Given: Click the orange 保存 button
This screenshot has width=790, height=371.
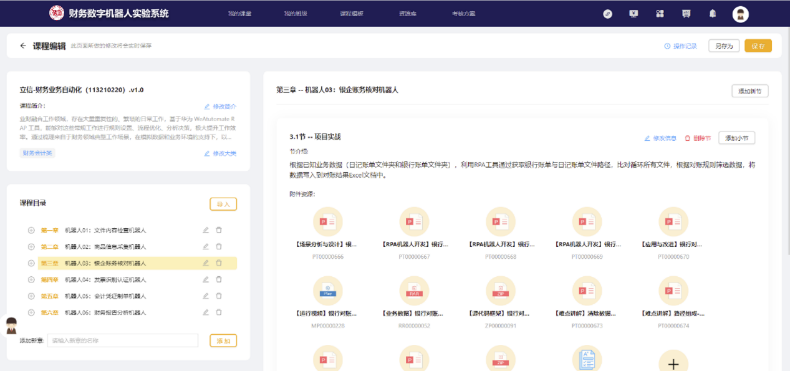Looking at the screenshot, I should [758, 46].
